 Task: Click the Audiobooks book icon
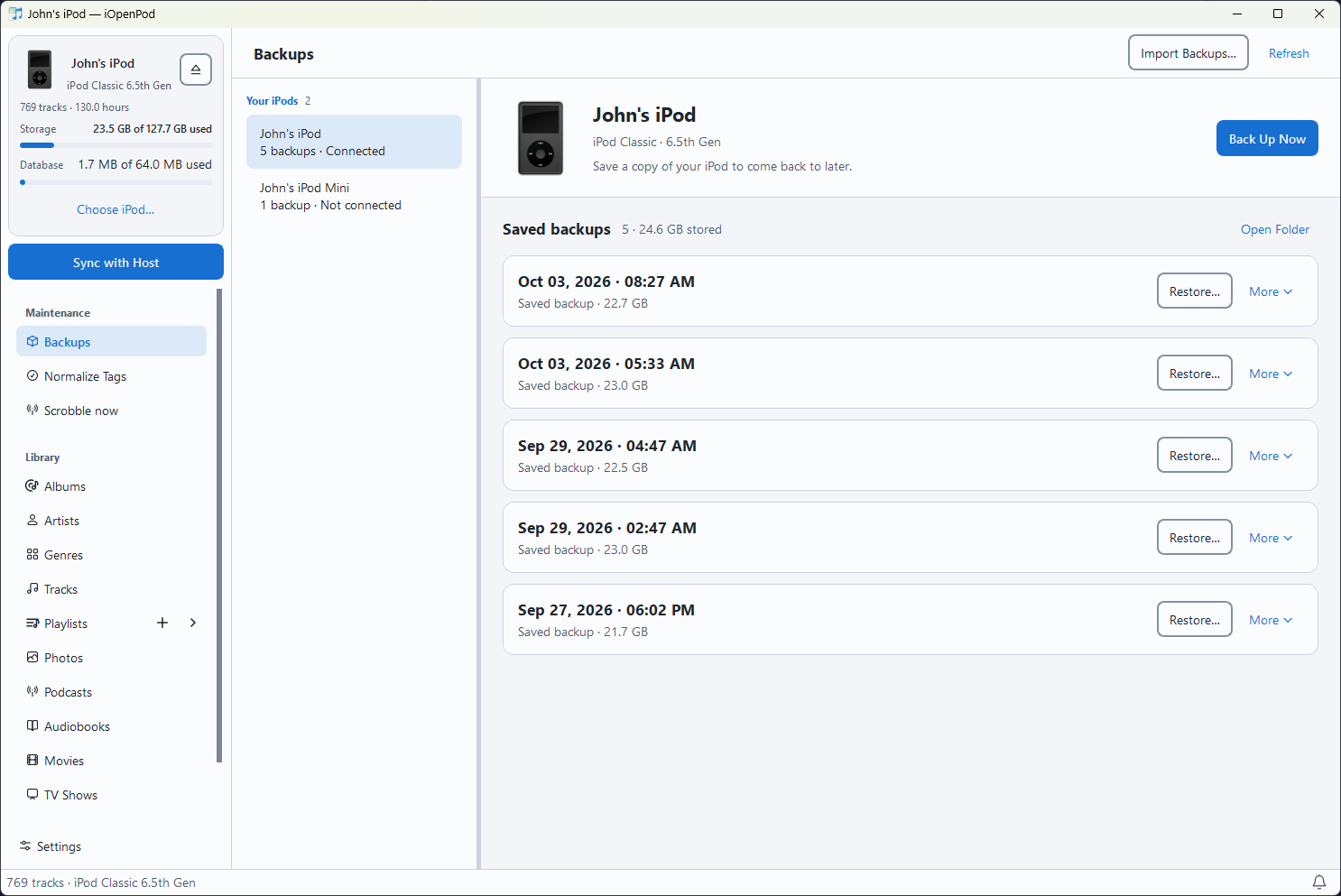click(x=32, y=726)
